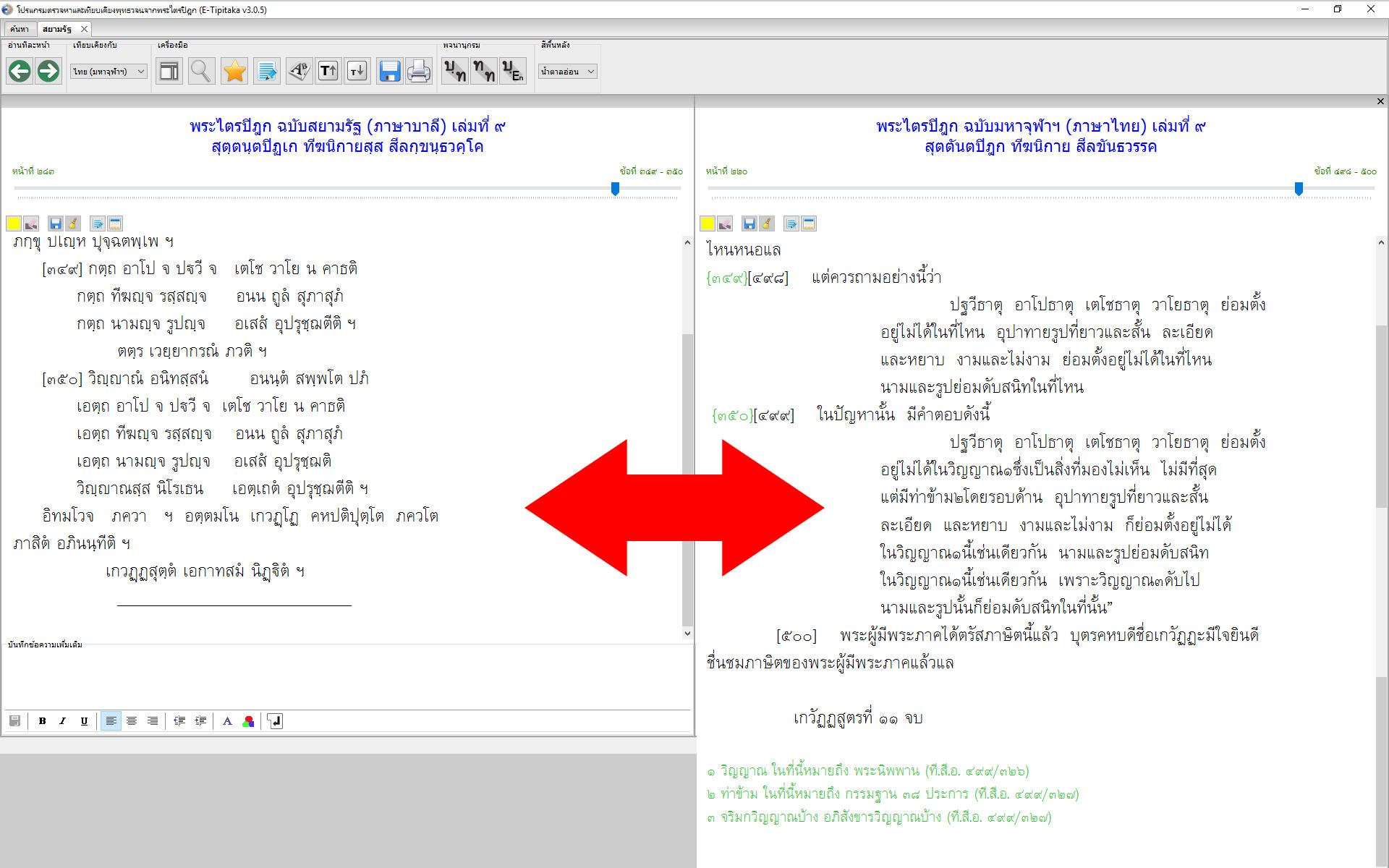Select the สยามรัฐ tab
This screenshot has width=1389, height=868.
tap(57, 29)
